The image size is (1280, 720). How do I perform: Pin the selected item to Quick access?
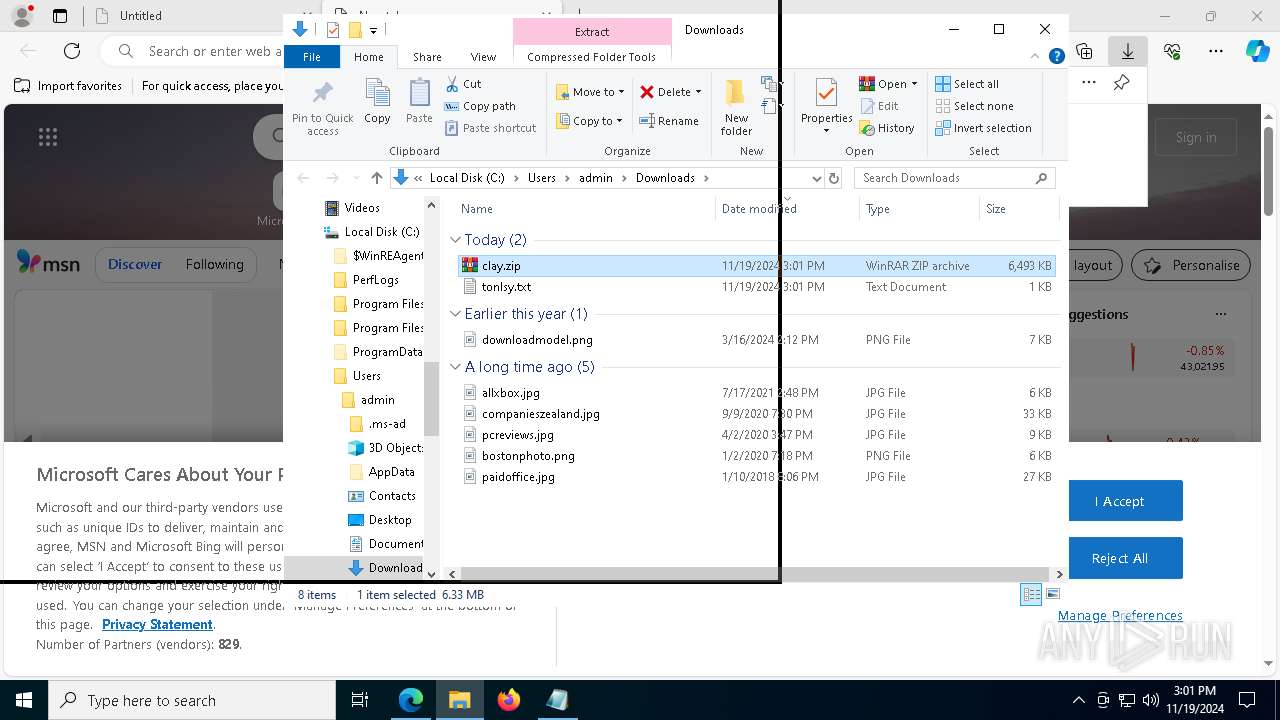(322, 108)
